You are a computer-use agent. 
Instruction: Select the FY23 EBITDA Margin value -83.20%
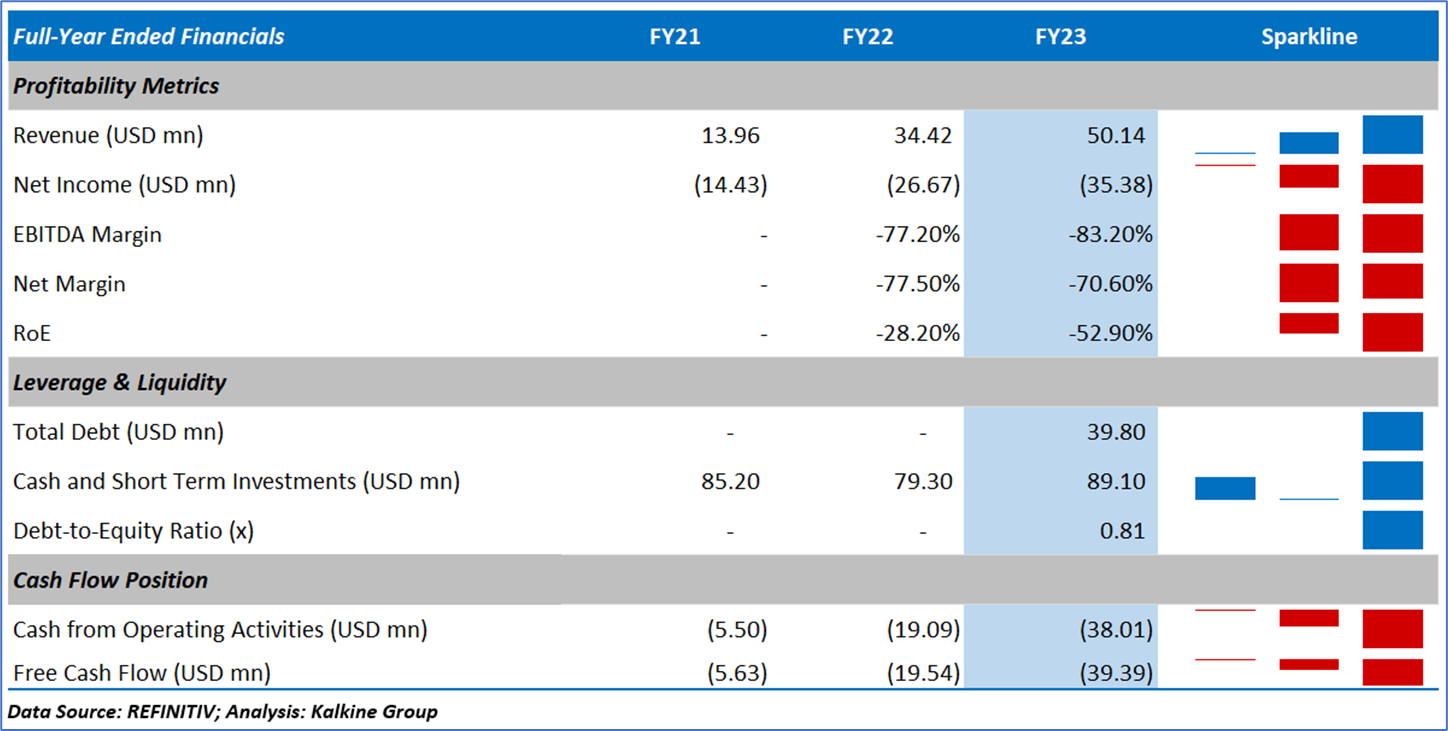(x=1107, y=234)
